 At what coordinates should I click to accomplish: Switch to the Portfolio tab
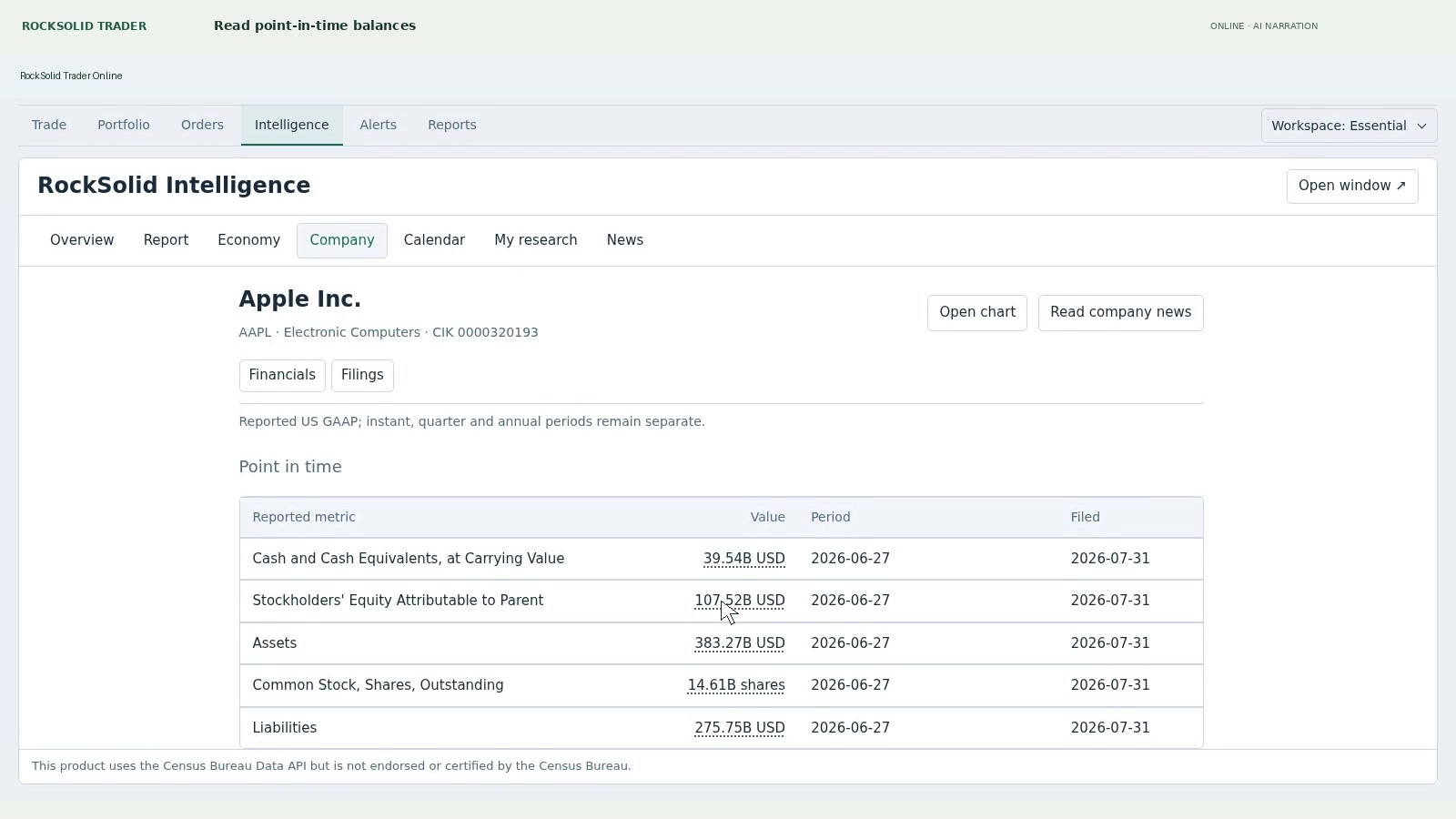coord(124,125)
